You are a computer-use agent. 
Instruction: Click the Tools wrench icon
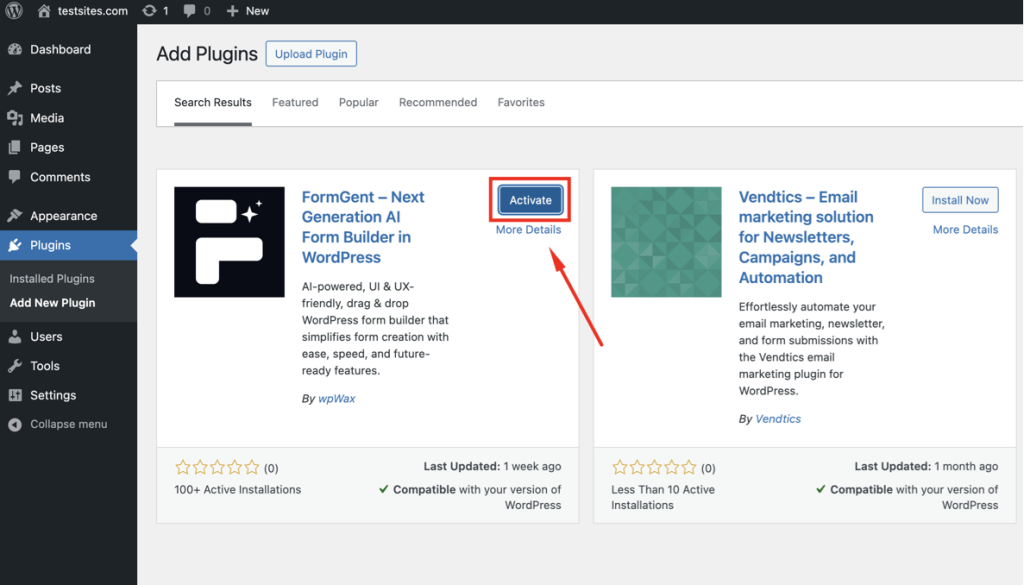[15, 366]
